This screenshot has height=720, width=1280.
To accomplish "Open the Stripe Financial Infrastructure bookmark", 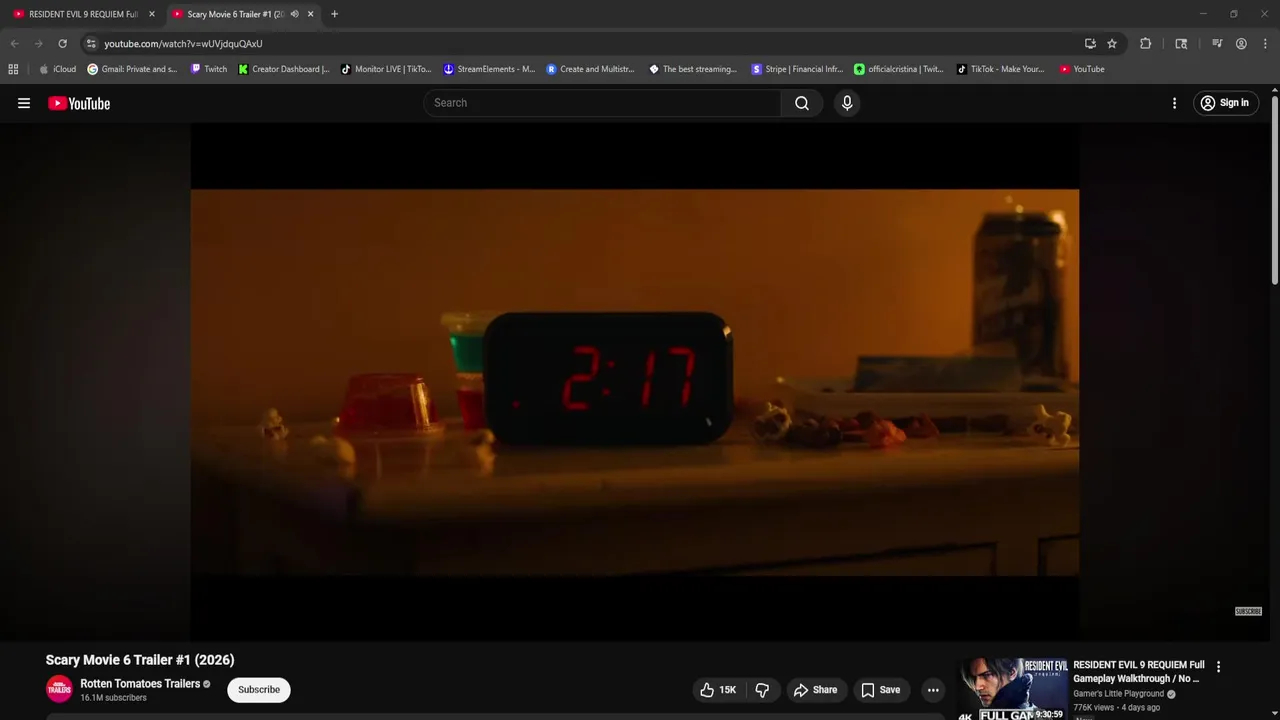I will pos(797,69).
